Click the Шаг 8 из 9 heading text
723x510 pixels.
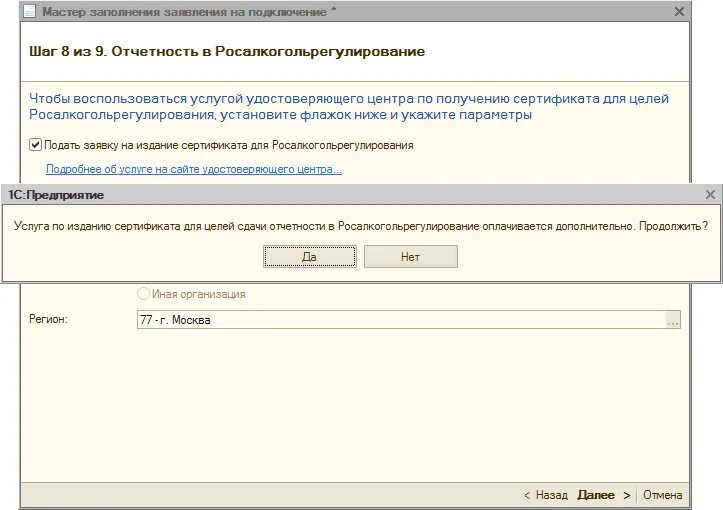pyautogui.click(x=227, y=51)
